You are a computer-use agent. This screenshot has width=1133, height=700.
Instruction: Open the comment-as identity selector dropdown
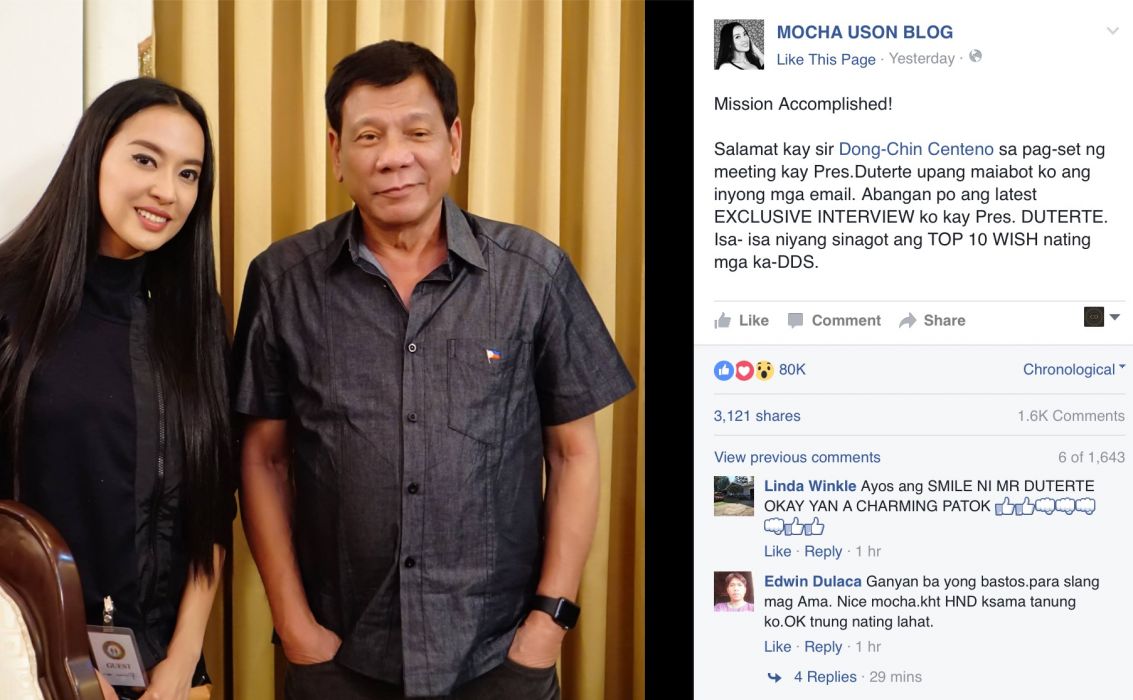point(1102,317)
